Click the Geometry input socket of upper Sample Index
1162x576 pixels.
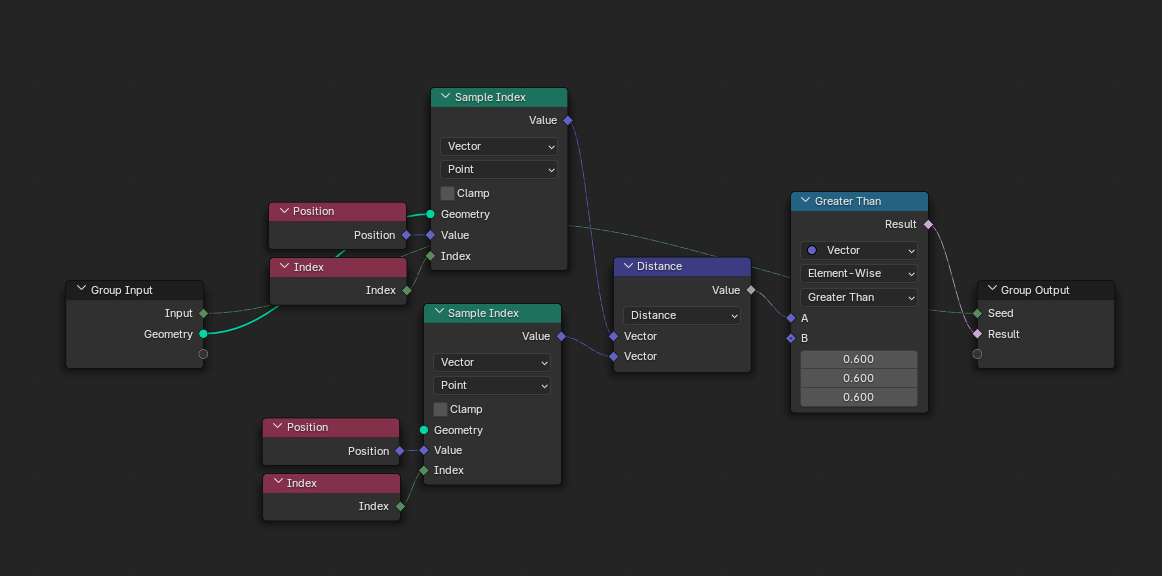pyautogui.click(x=431, y=214)
